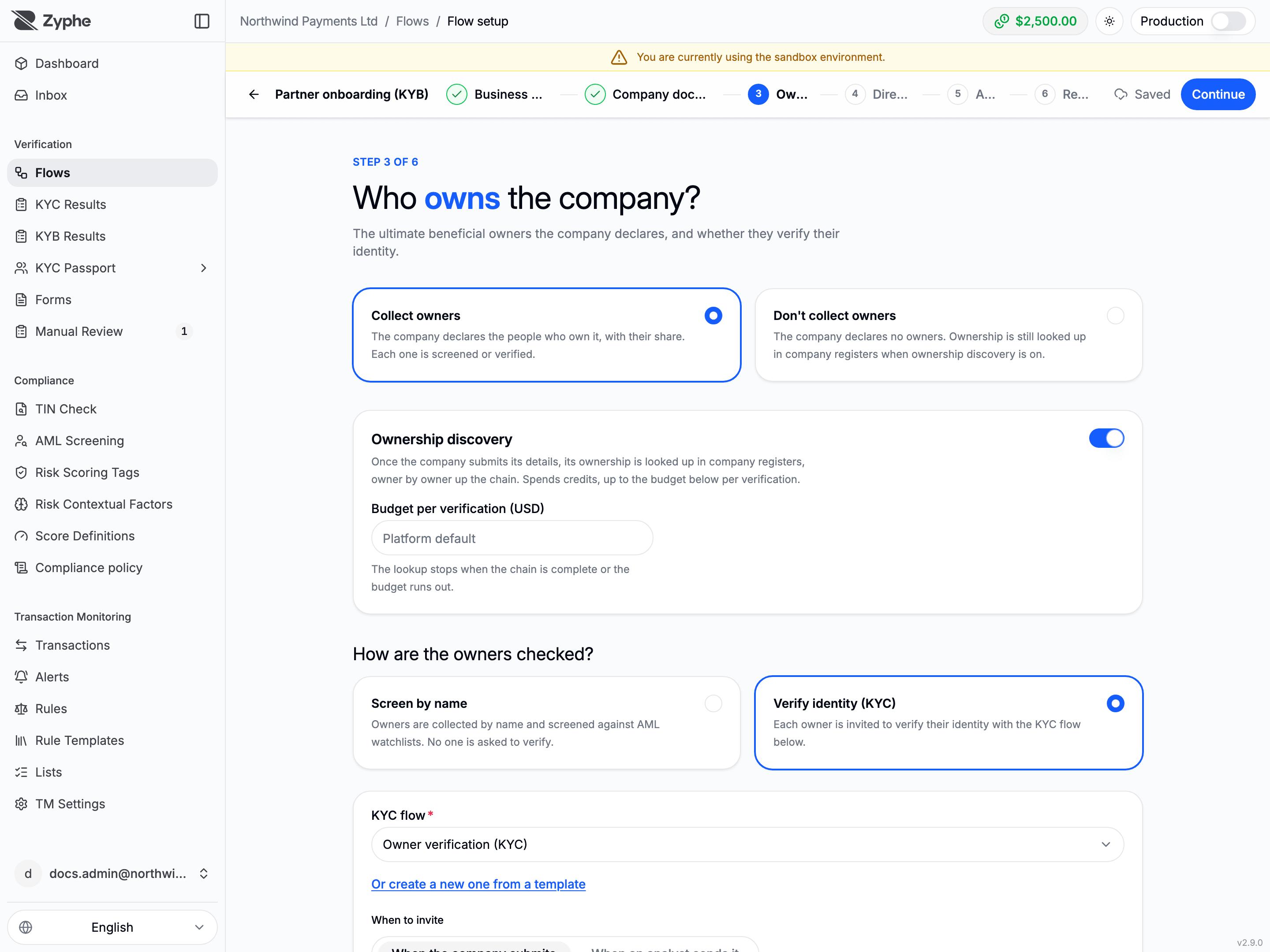Go to Company documents step
The height and width of the screenshot is (952, 1270).
pyautogui.click(x=645, y=94)
